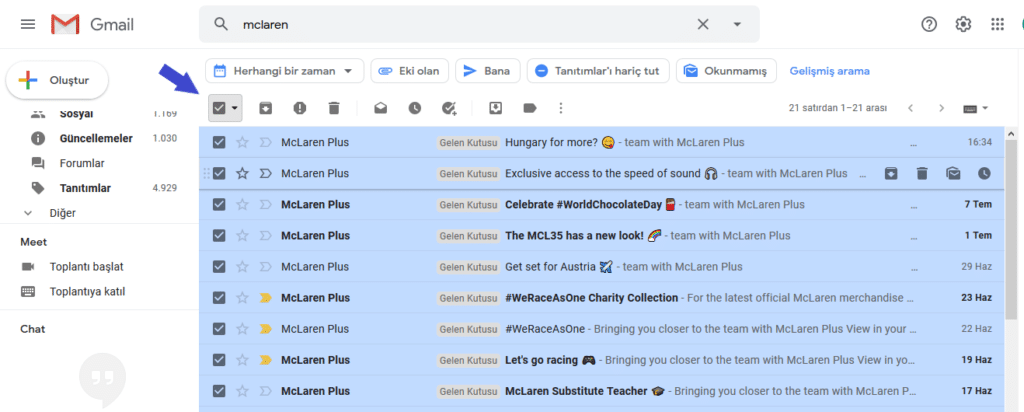Click the Gelen Kutusu label on Hungary email
The width and height of the screenshot is (1024, 412).
tap(469, 142)
